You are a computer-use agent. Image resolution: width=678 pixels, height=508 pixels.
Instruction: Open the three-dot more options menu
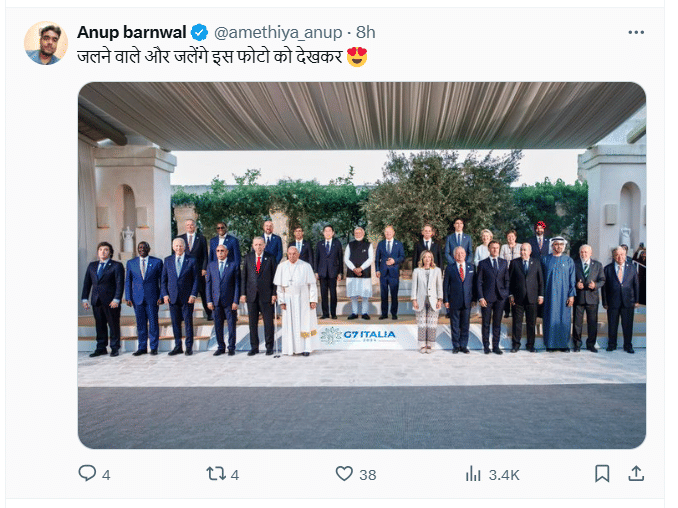(x=636, y=33)
